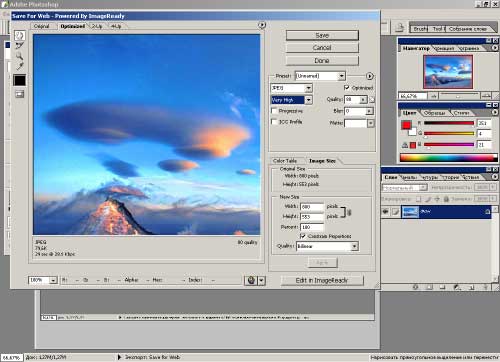Click the preview in browser icon
This screenshot has height=362, width=500.
[251, 280]
